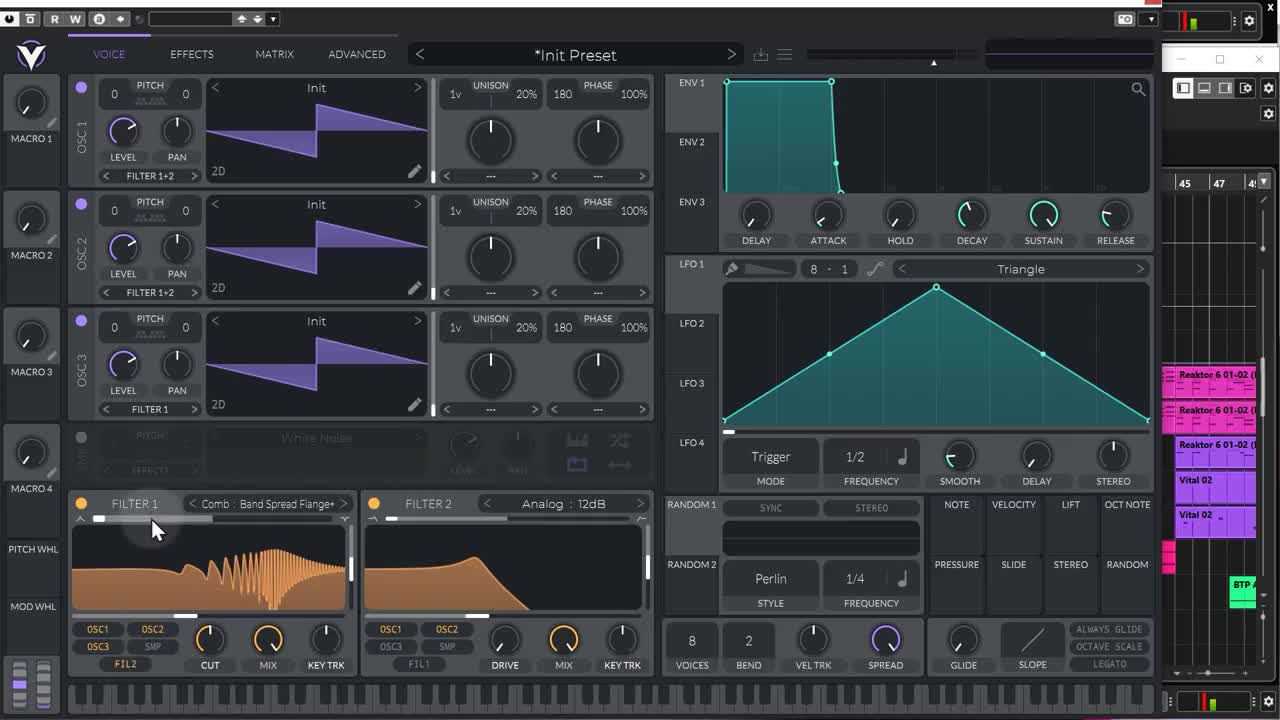Select the LFO 1 paint brush icon

(732, 269)
